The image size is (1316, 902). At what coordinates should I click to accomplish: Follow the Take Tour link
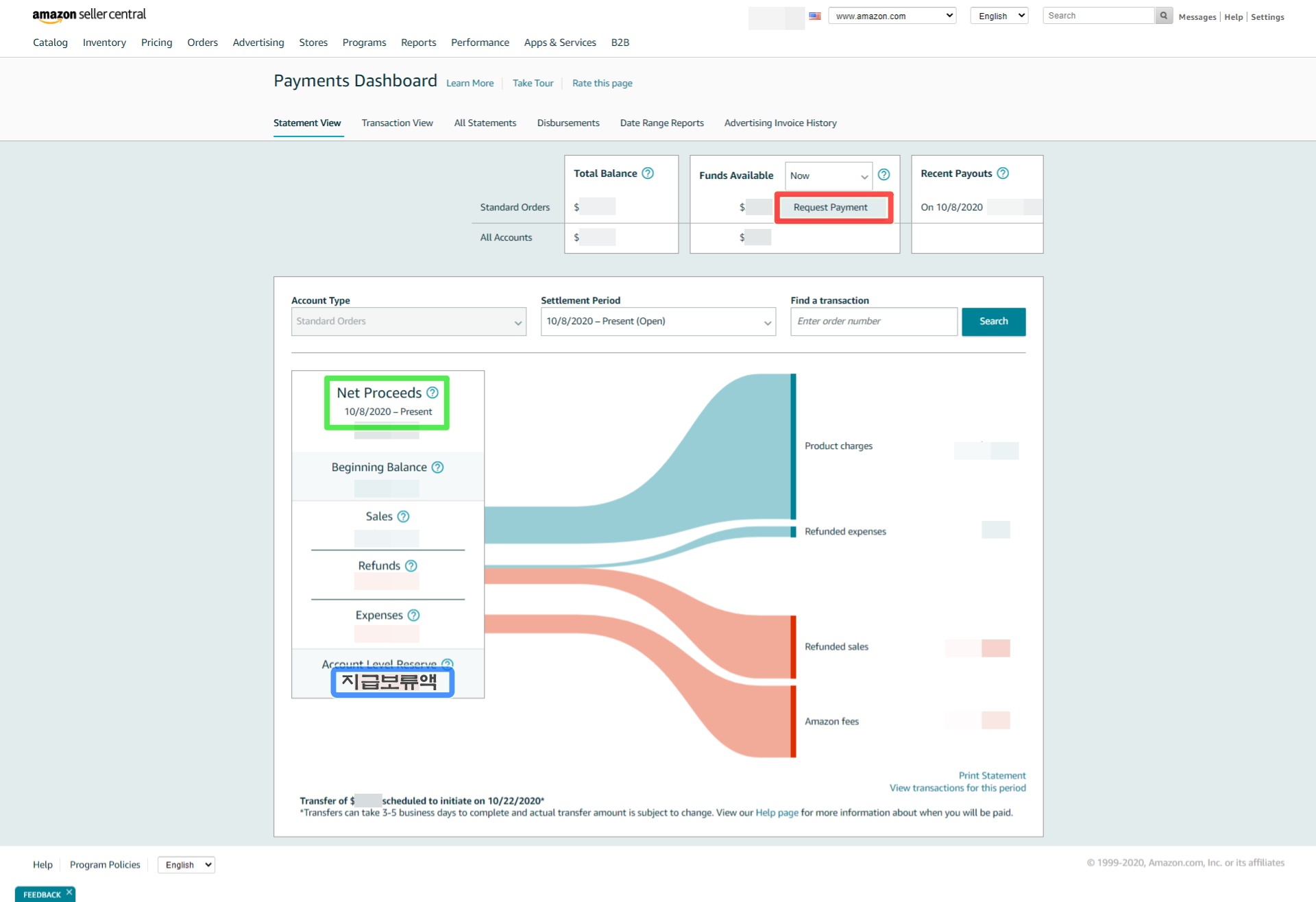tap(533, 84)
